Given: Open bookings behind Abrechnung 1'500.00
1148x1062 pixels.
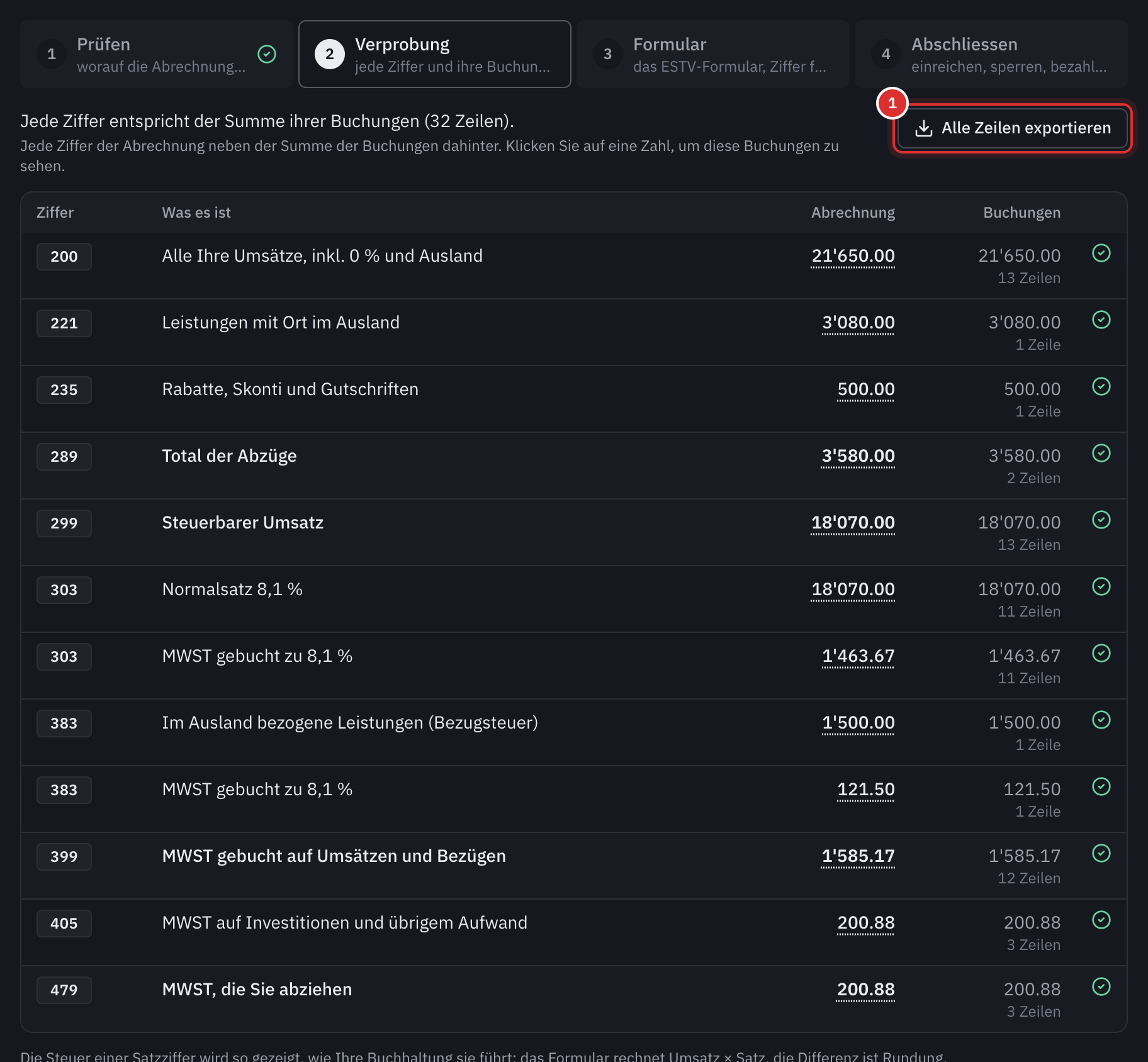Looking at the screenshot, I should (858, 723).
